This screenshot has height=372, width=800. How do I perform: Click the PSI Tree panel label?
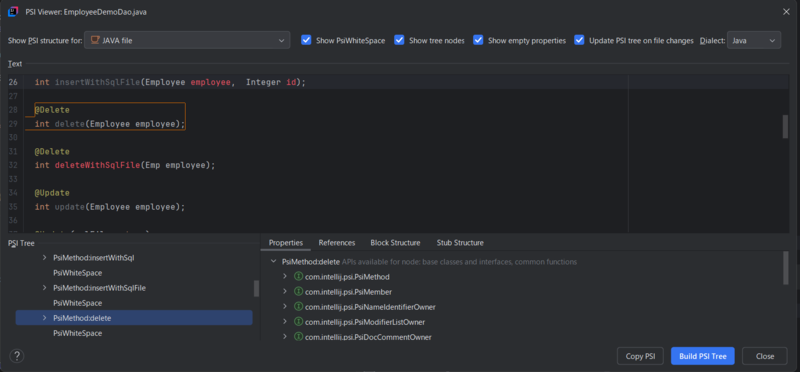(21, 243)
